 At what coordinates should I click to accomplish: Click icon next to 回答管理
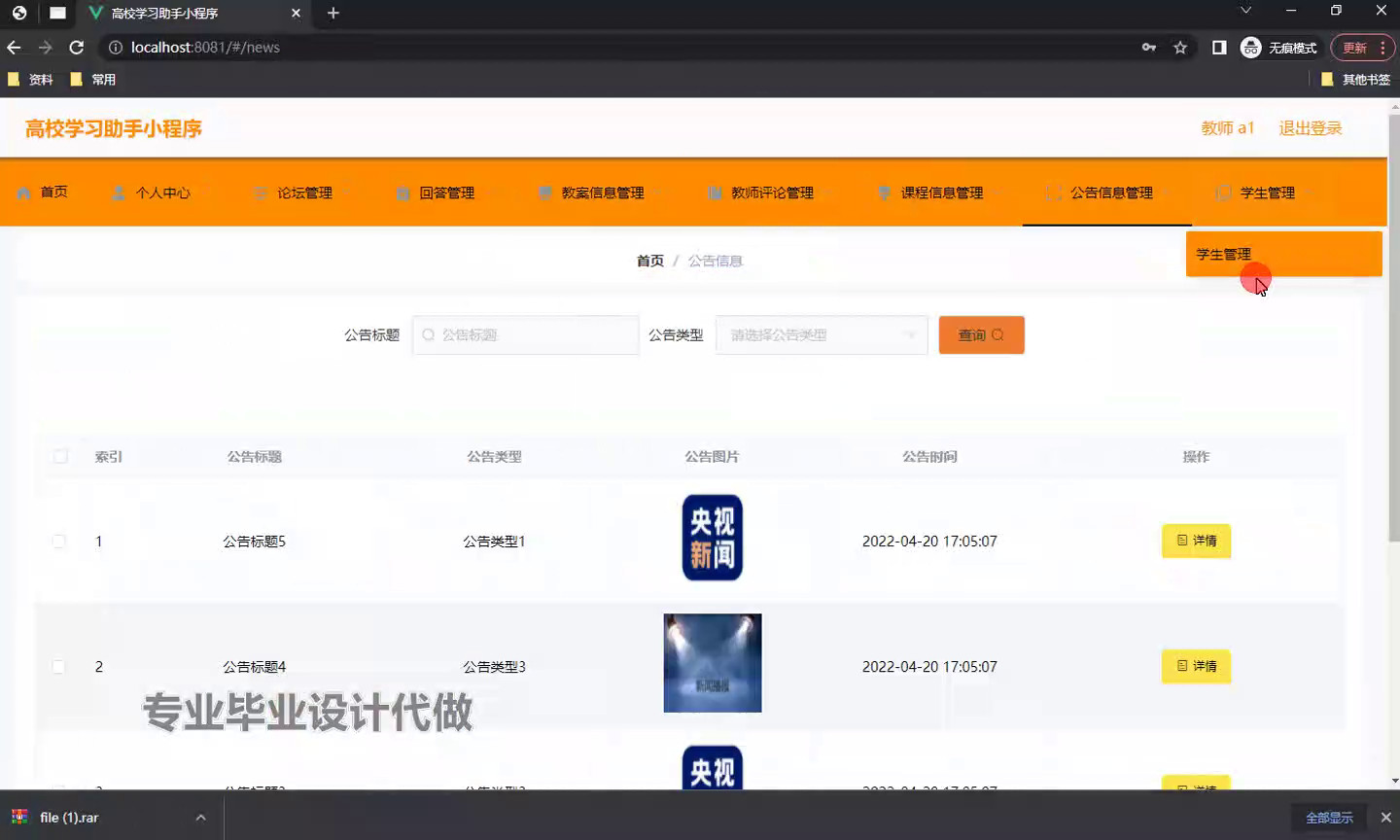tap(402, 192)
